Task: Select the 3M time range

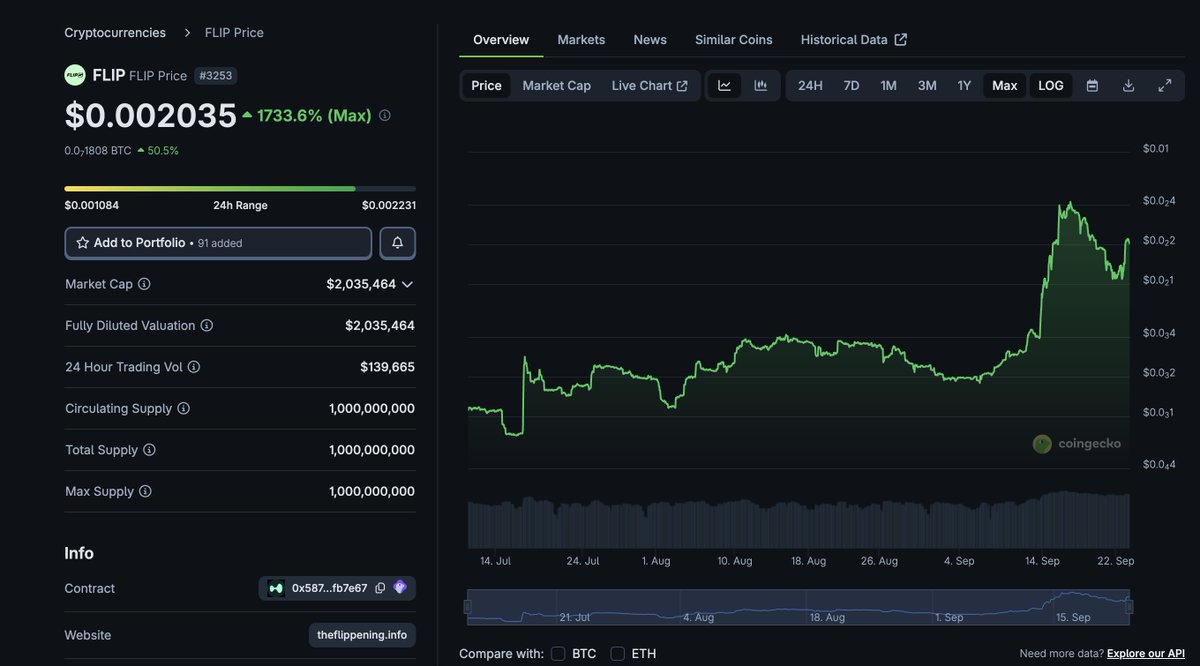Action: click(x=927, y=86)
